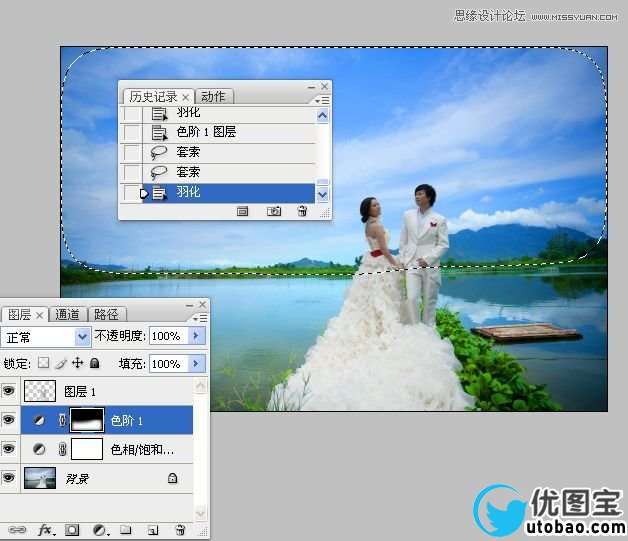Set history brush source at first 套索 state
Screen dimensions: 628x541
click(131, 153)
